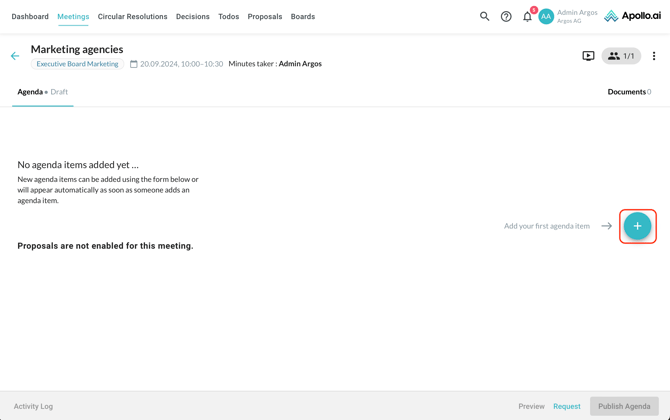Viewport: 670px width, 420px height.
Task: Click the AA user avatar
Action: click(x=546, y=16)
